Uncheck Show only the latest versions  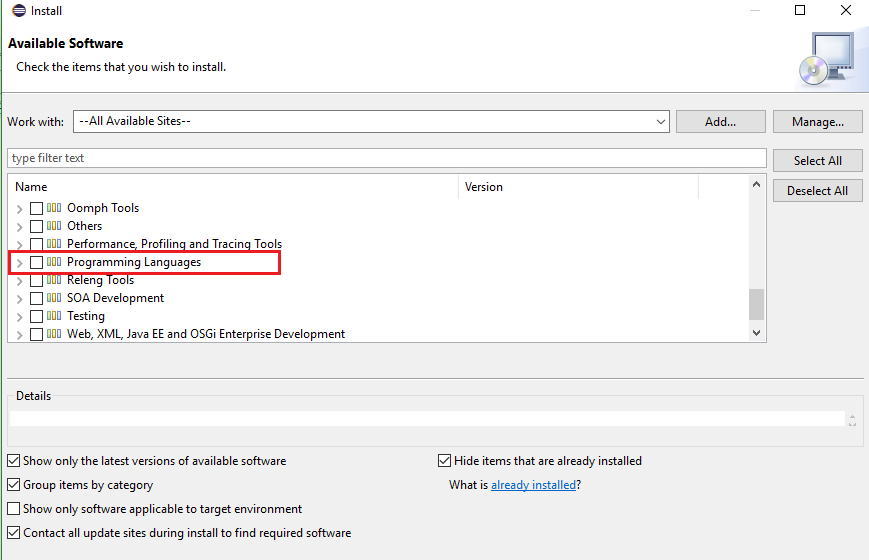tap(13, 461)
